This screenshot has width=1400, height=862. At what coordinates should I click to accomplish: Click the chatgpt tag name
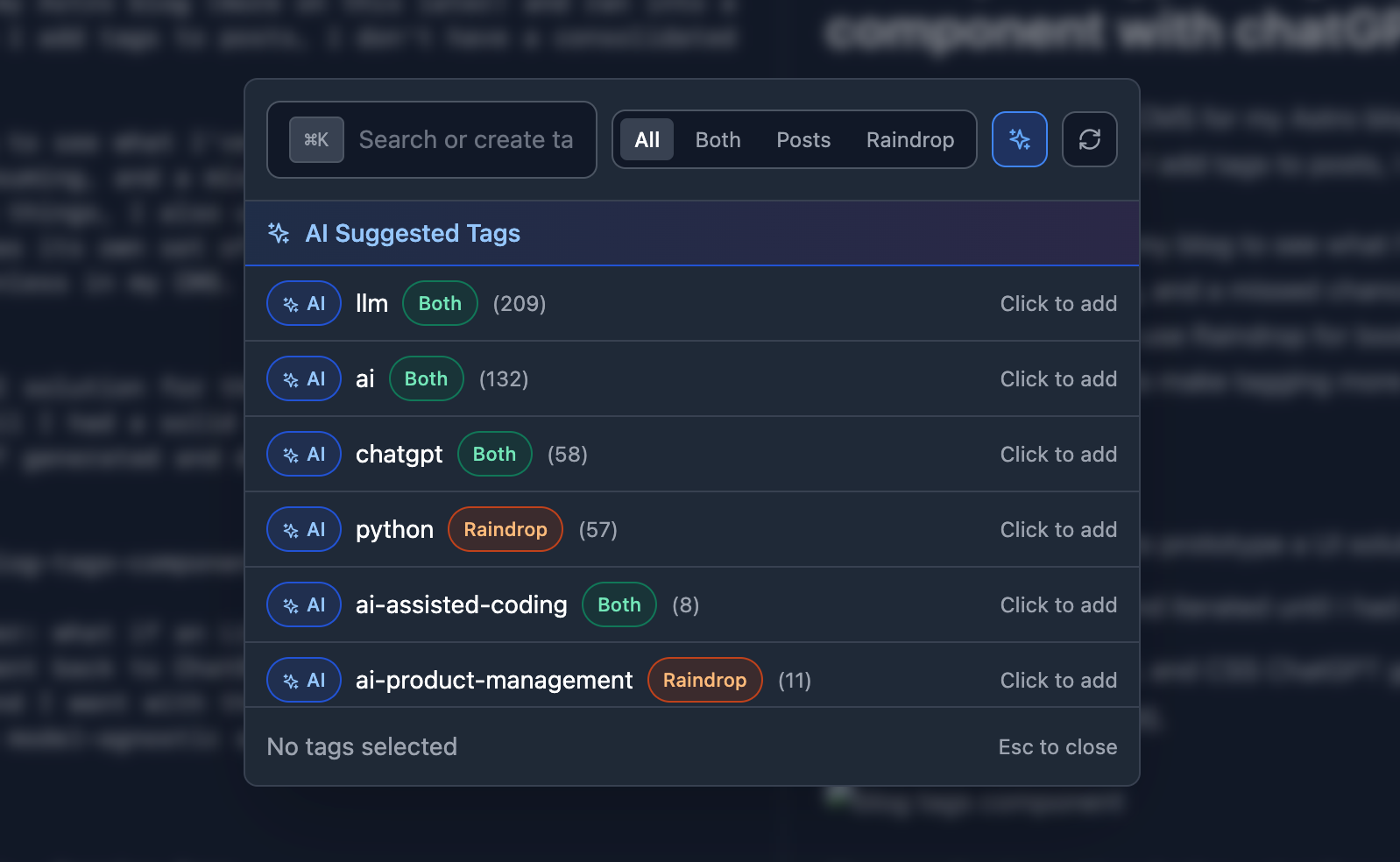coord(399,455)
